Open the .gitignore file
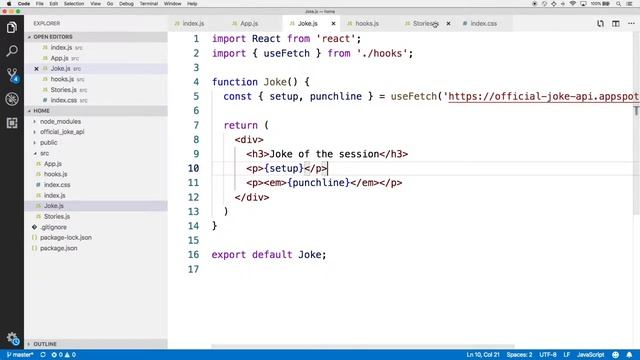The image size is (640, 360). pos(53,227)
